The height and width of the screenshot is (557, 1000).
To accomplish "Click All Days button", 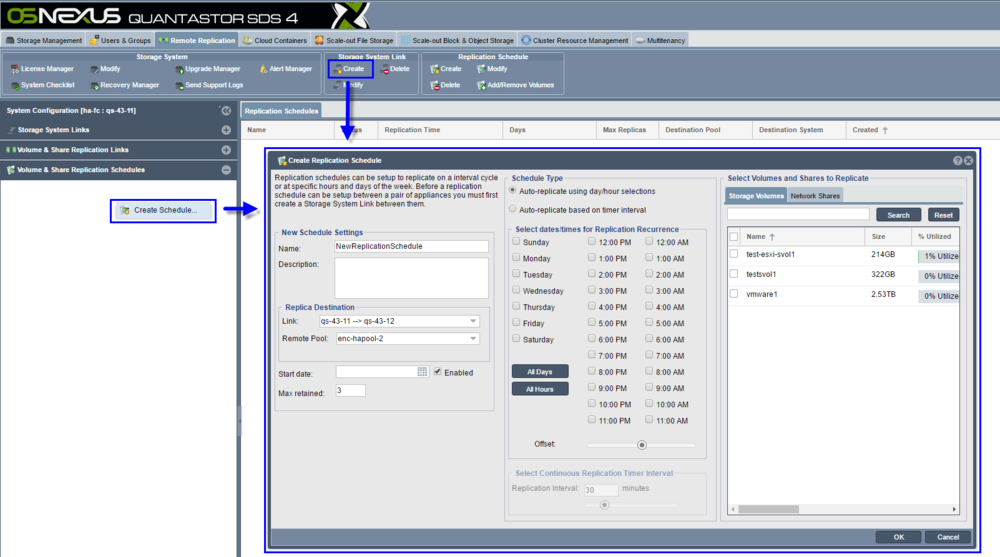I will [x=540, y=371].
